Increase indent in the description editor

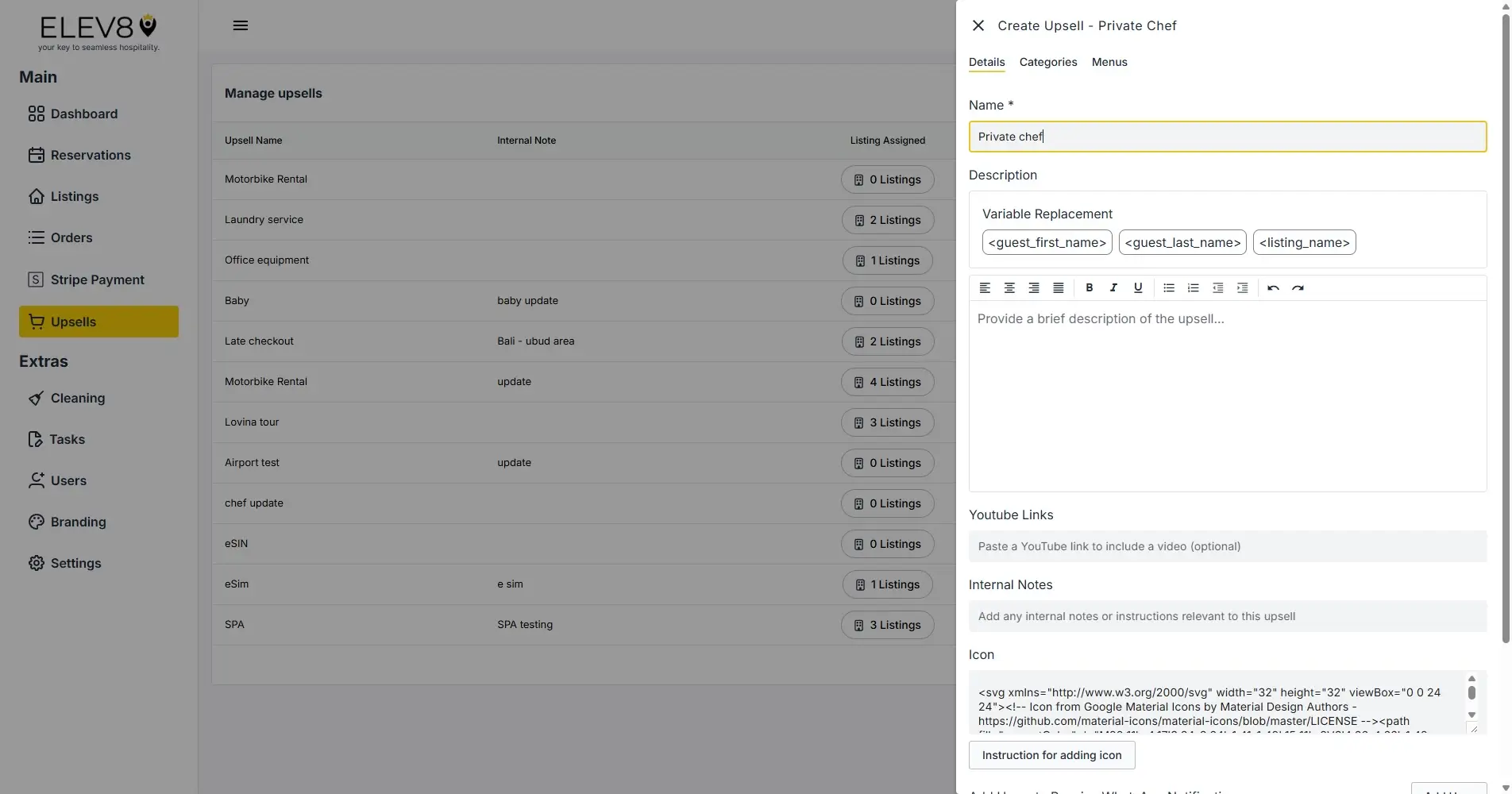(x=1243, y=287)
